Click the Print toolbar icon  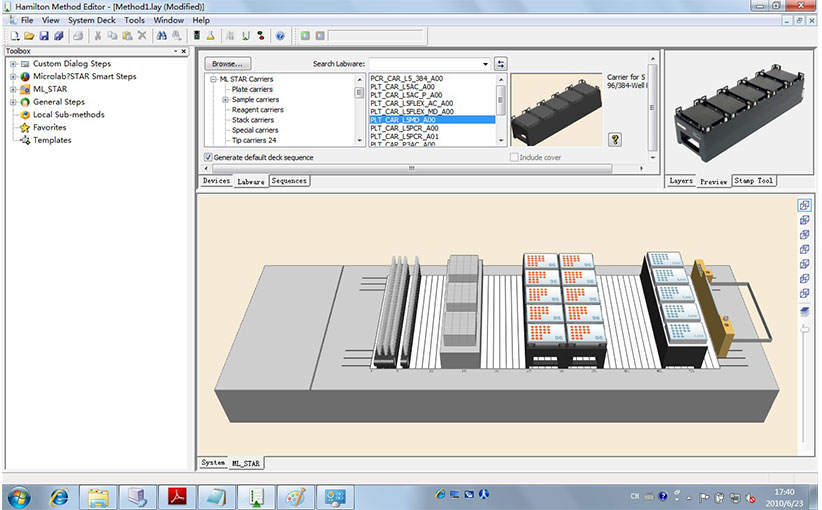(x=78, y=36)
